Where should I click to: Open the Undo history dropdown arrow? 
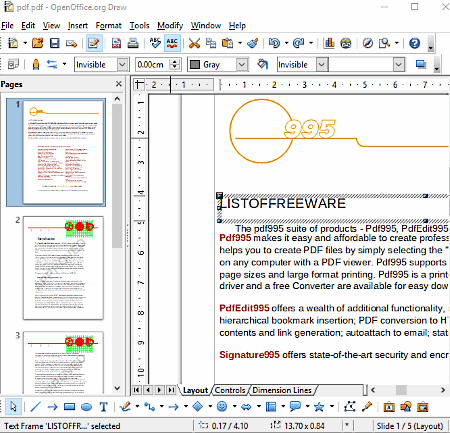(286, 43)
